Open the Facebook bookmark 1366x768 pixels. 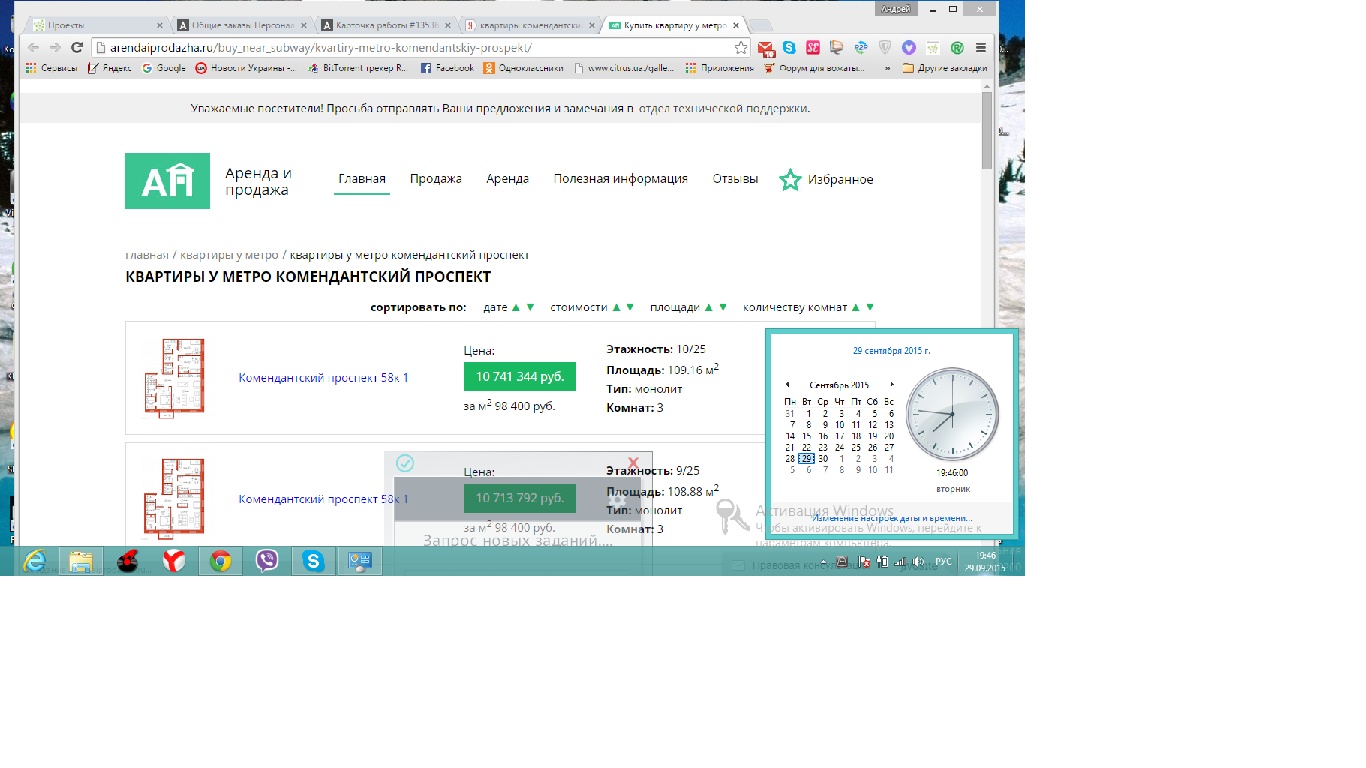click(x=447, y=68)
